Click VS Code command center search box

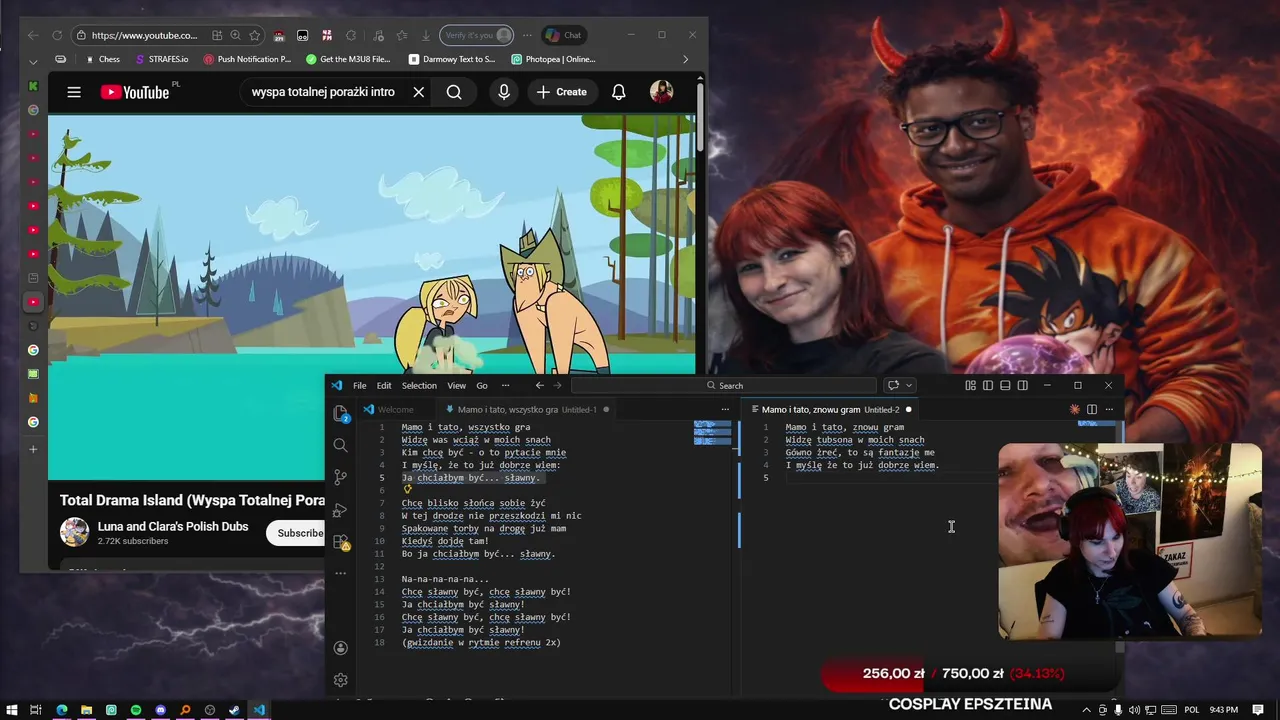[724, 385]
